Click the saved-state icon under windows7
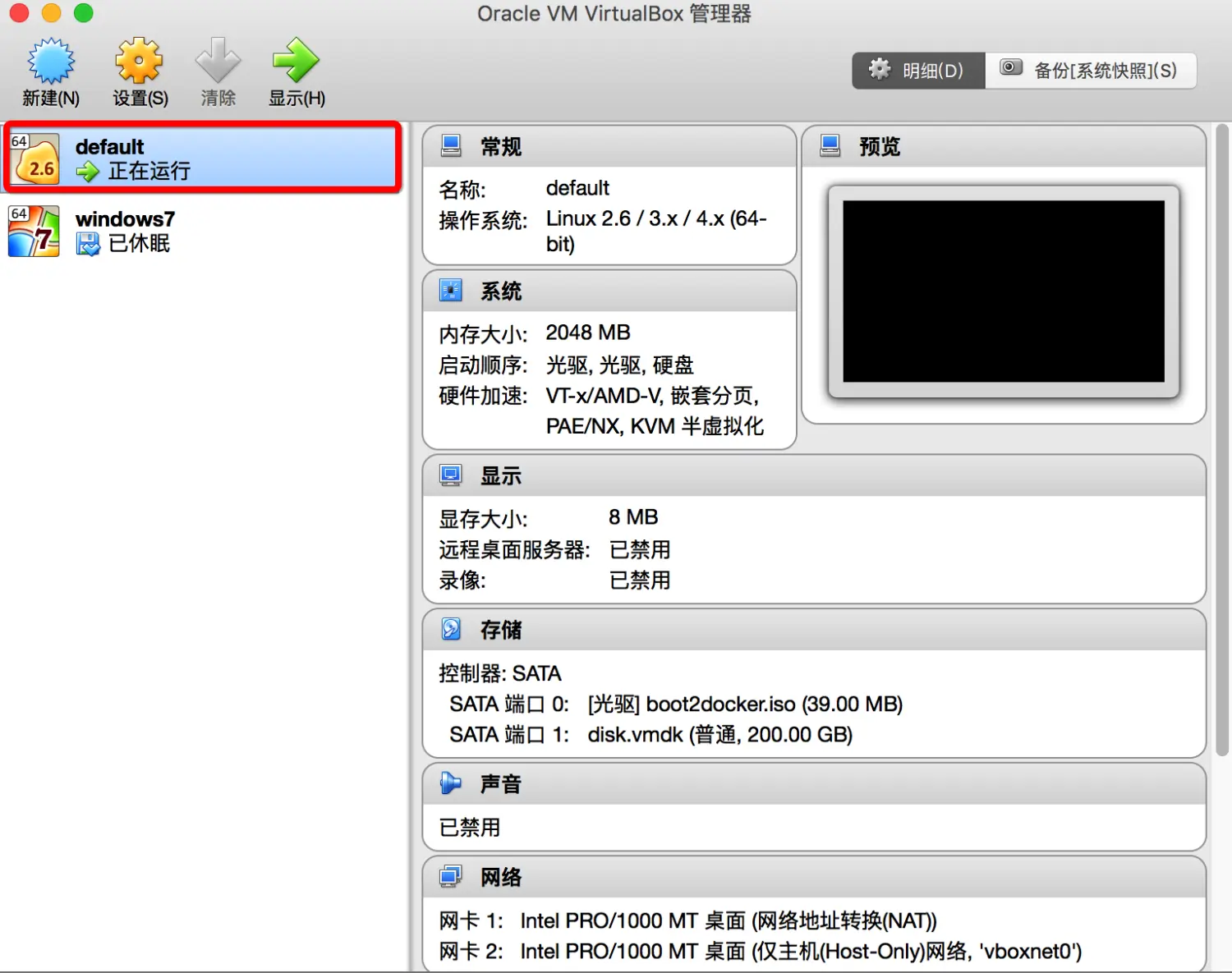The width and height of the screenshot is (1232, 973). point(87,244)
